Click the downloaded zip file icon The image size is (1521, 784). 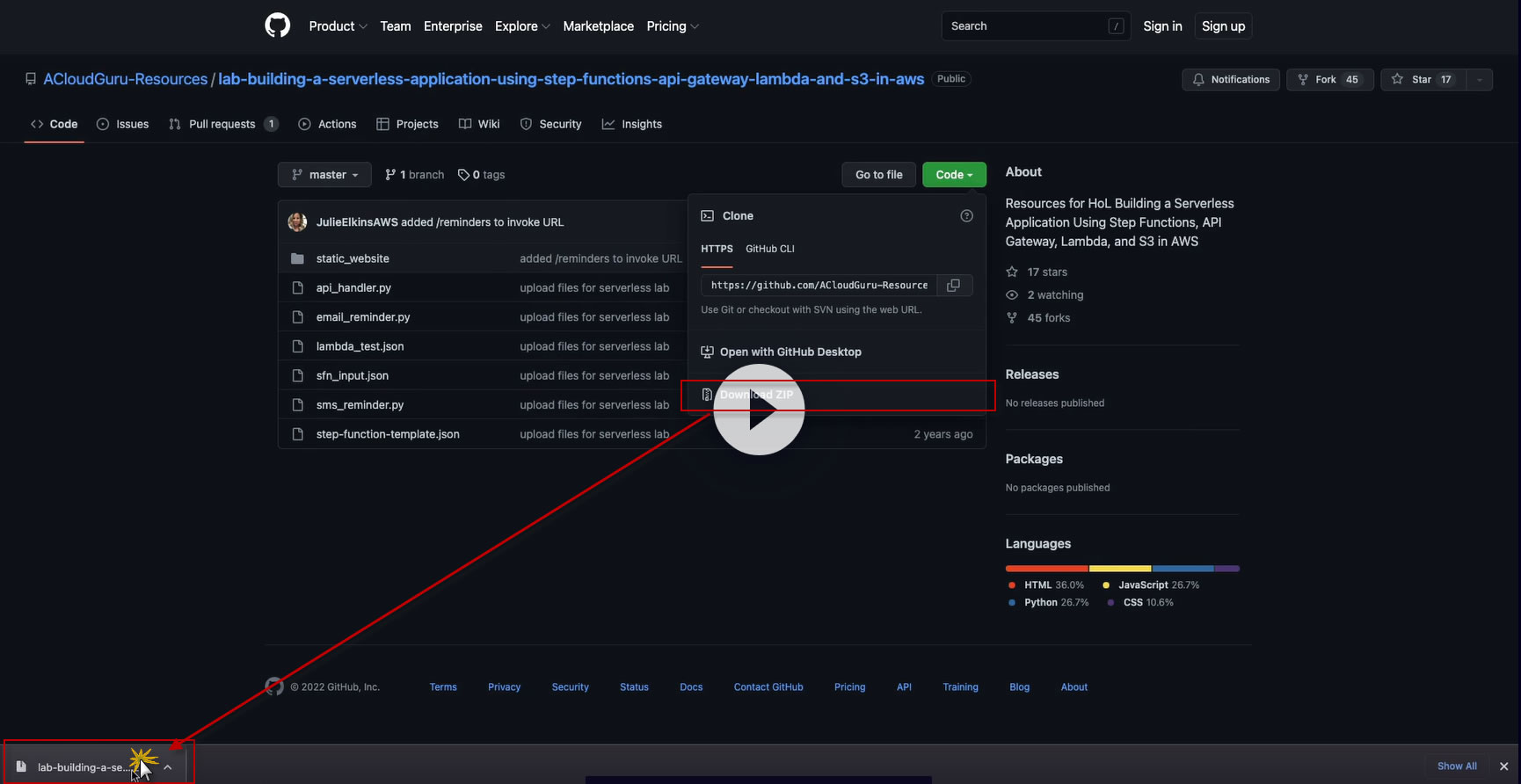click(x=21, y=766)
